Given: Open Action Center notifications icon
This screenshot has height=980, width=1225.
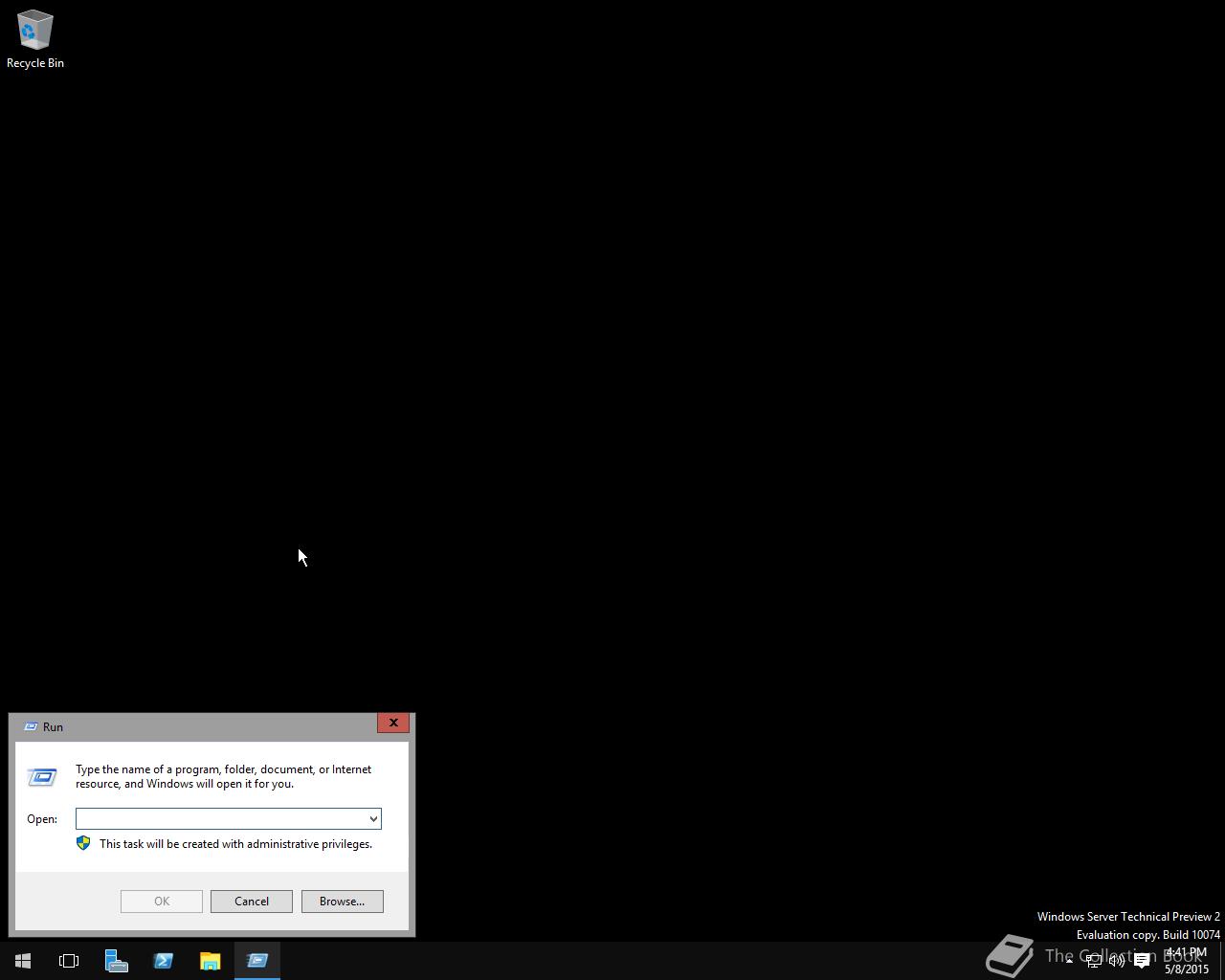Looking at the screenshot, I should pyautogui.click(x=1142, y=960).
